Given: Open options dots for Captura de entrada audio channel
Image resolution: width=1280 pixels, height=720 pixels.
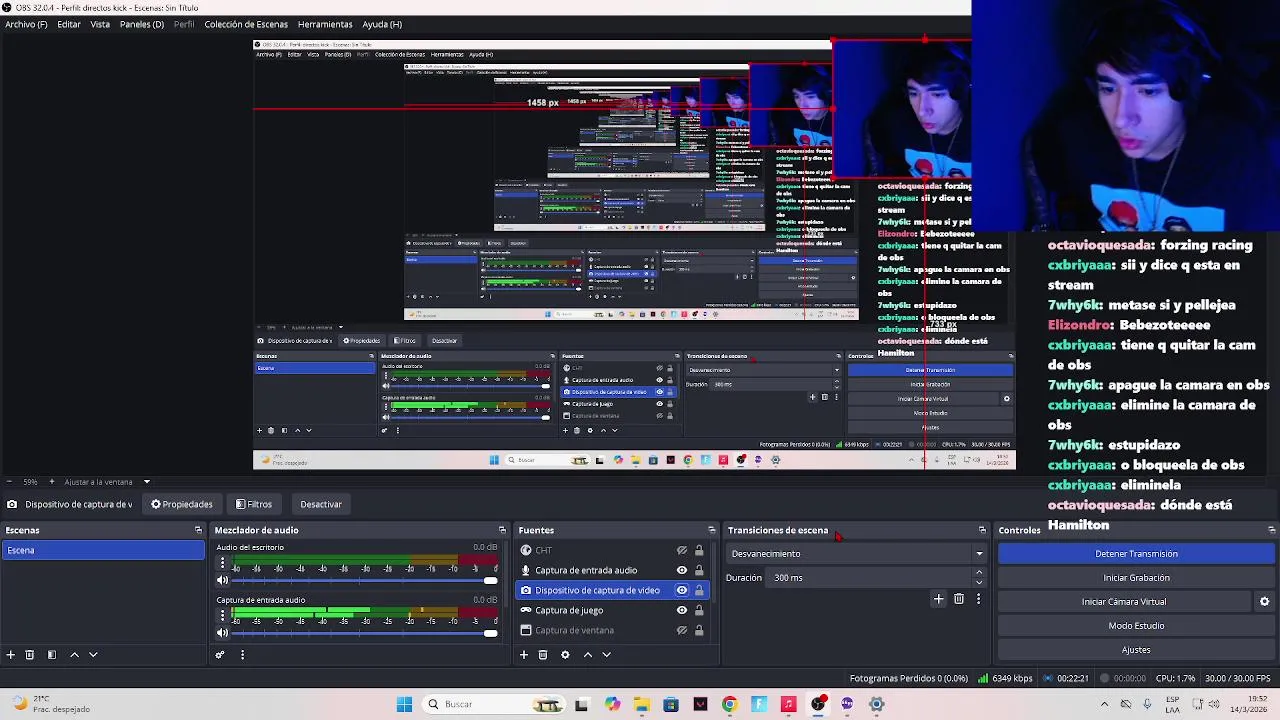Looking at the screenshot, I should coord(222,617).
